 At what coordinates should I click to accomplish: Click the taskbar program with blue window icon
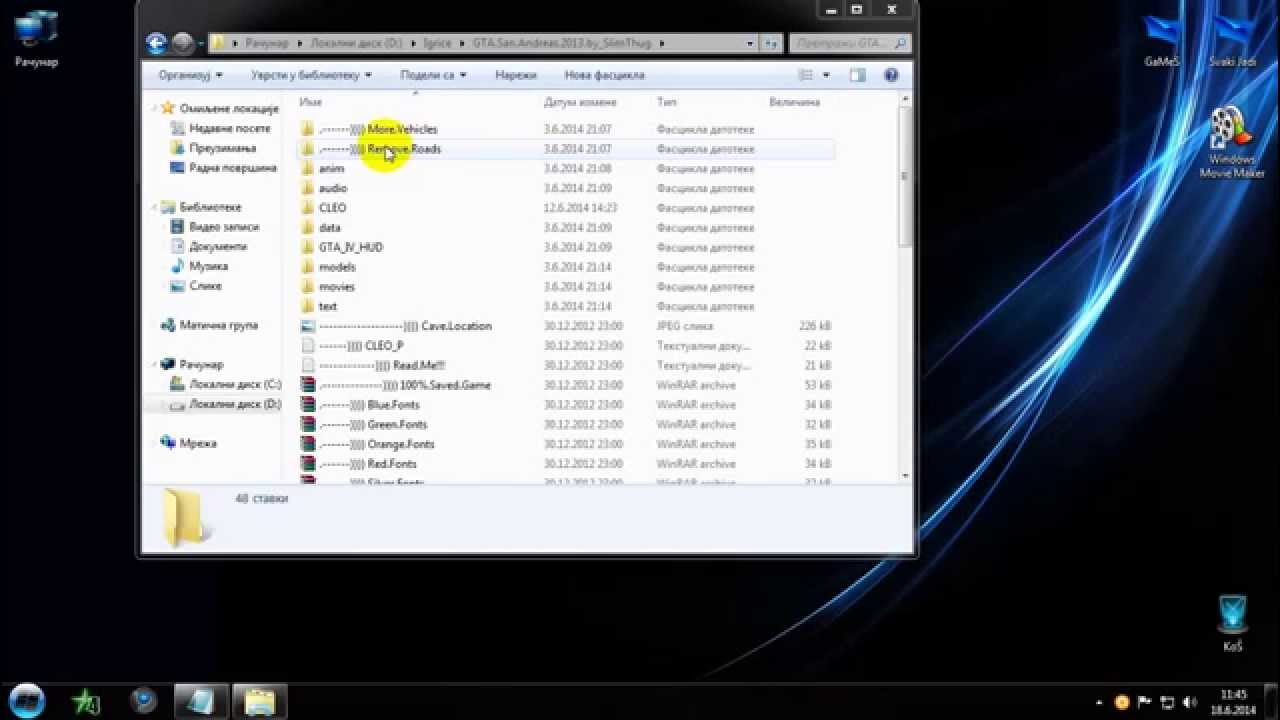pos(202,701)
